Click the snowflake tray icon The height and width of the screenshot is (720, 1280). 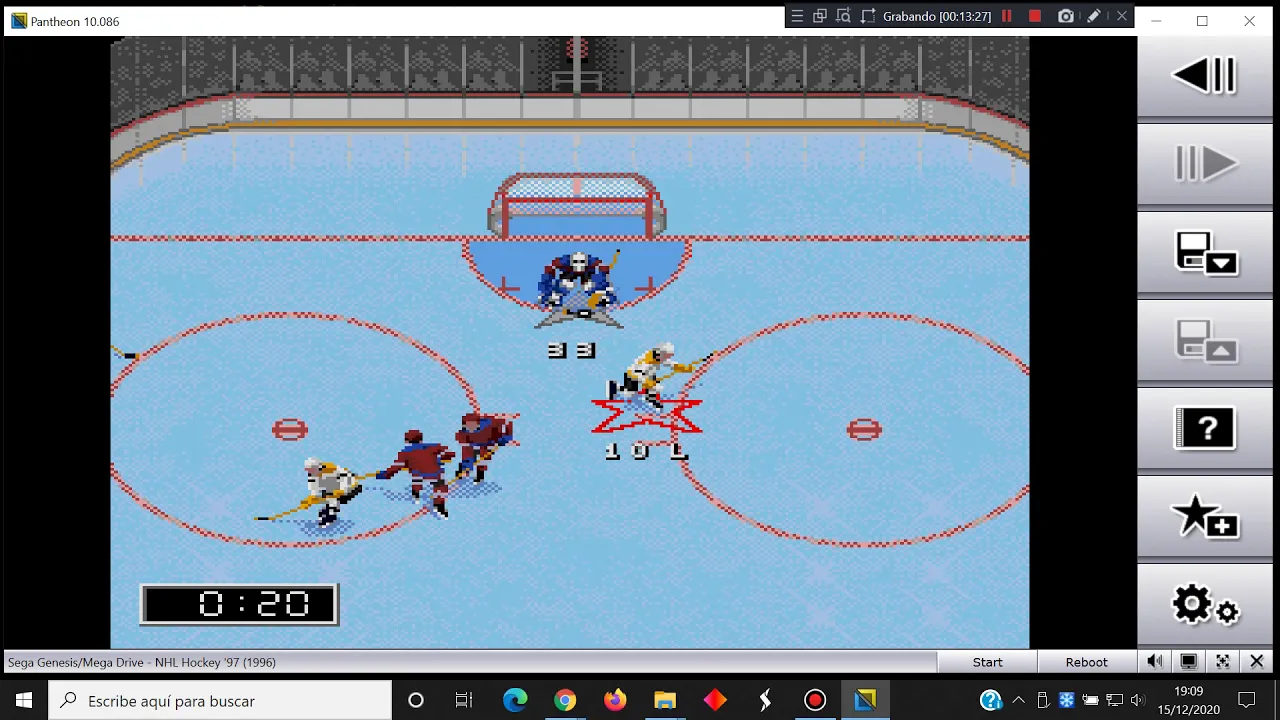pos(1066,700)
